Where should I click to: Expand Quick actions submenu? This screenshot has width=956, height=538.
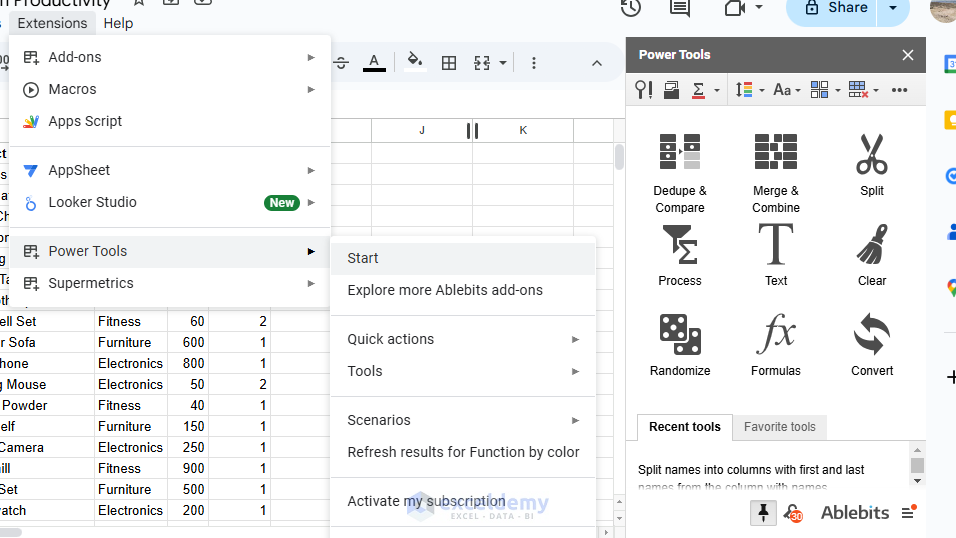tap(463, 339)
